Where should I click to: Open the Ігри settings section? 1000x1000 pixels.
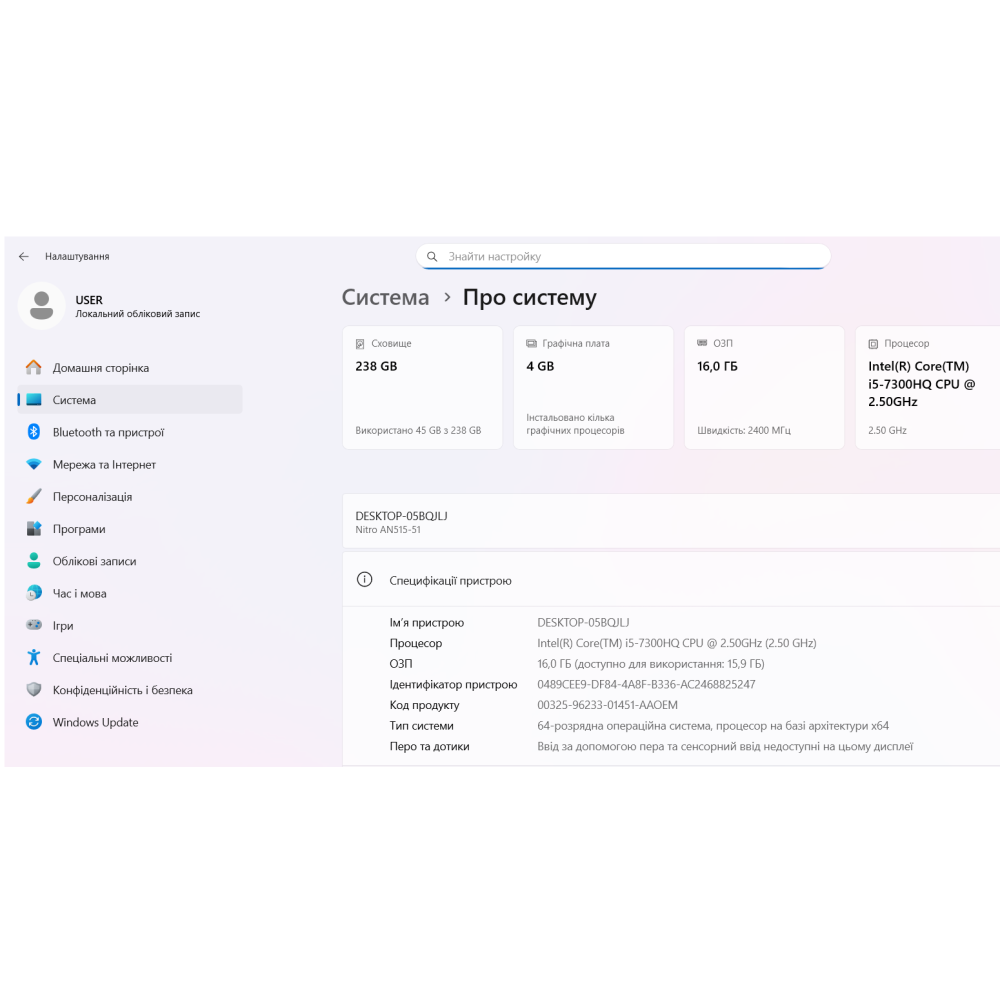click(63, 626)
